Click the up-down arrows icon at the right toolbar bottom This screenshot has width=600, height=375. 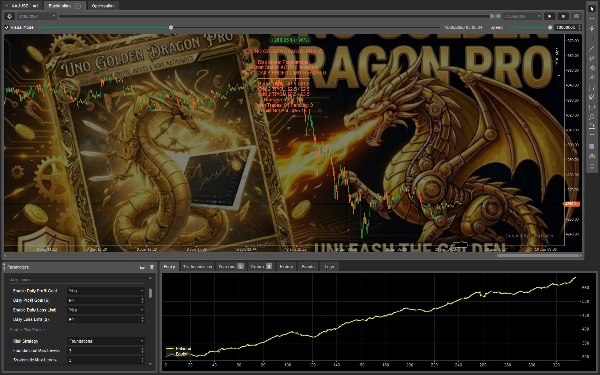point(592,166)
